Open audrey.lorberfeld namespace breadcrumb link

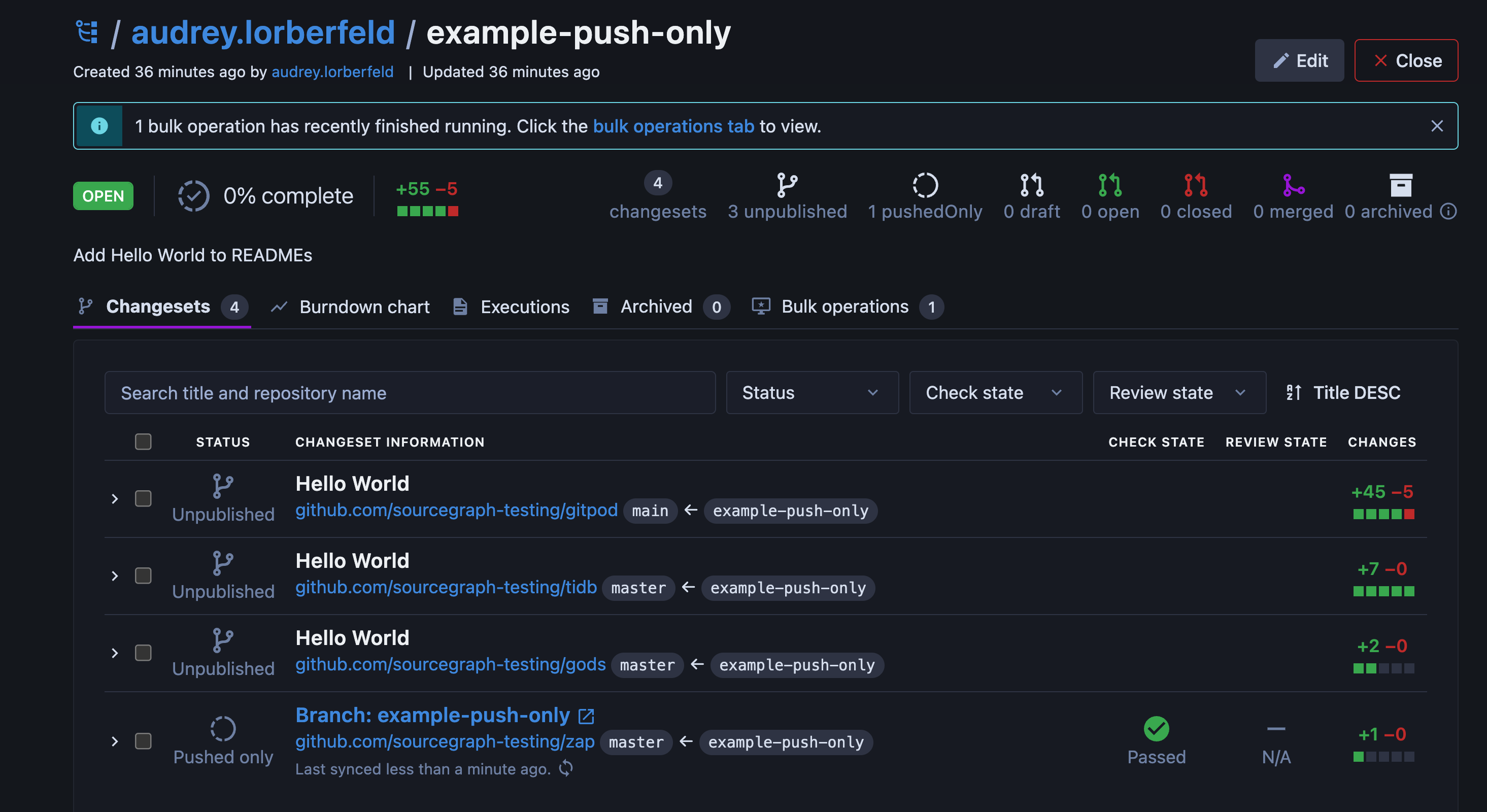(x=263, y=32)
